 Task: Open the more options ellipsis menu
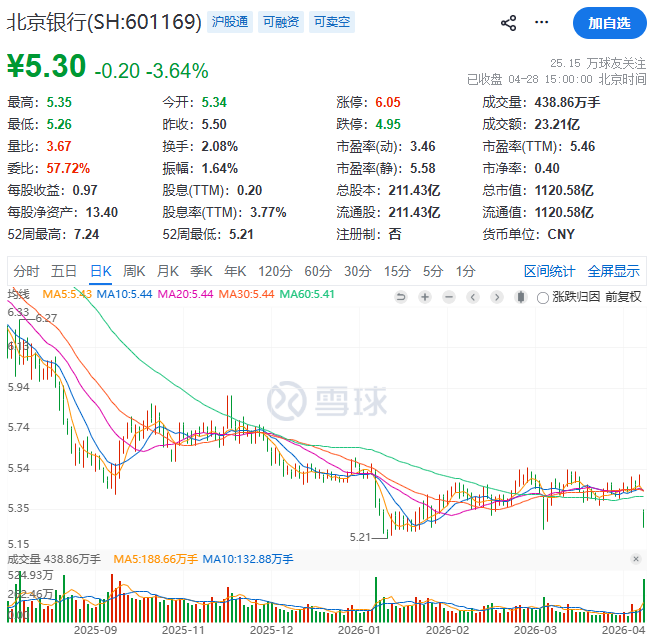pos(541,22)
